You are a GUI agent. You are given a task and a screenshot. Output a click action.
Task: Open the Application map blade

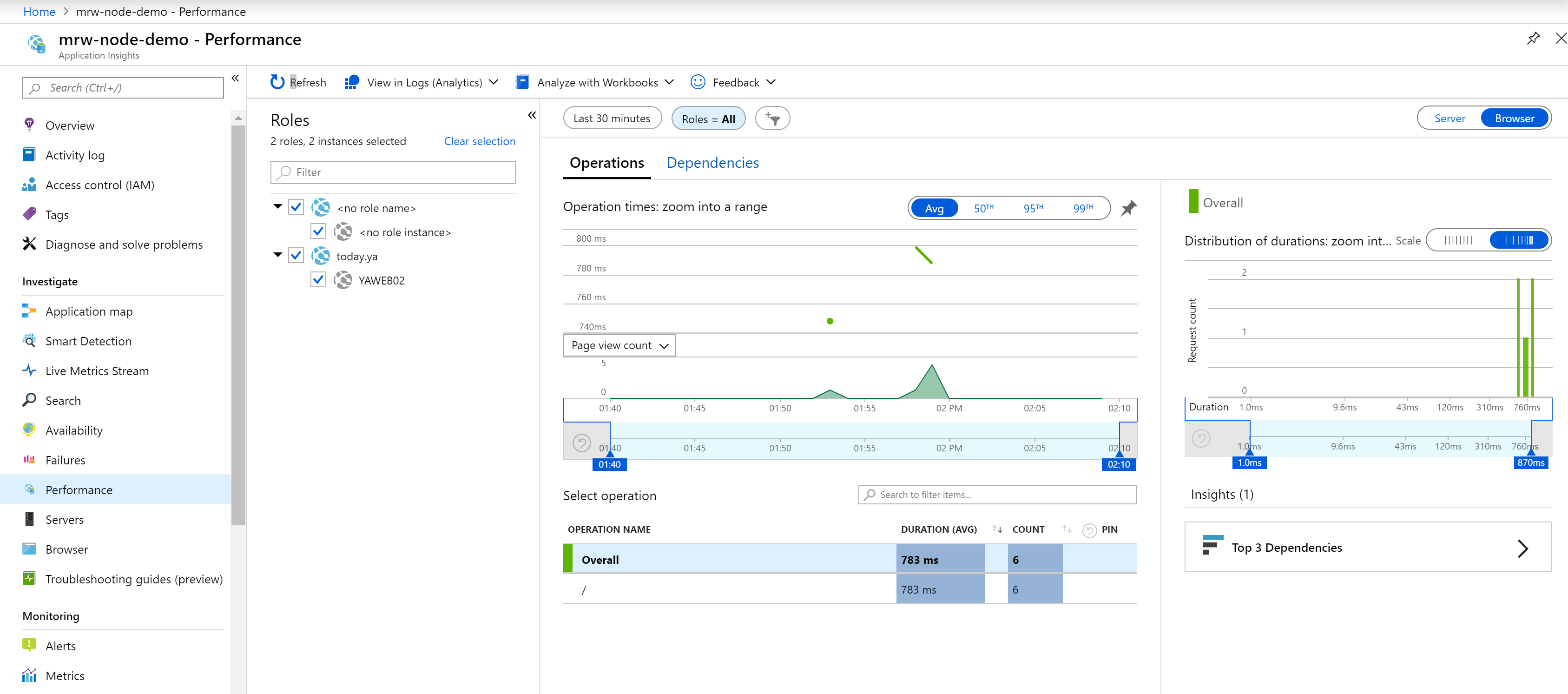coord(89,311)
